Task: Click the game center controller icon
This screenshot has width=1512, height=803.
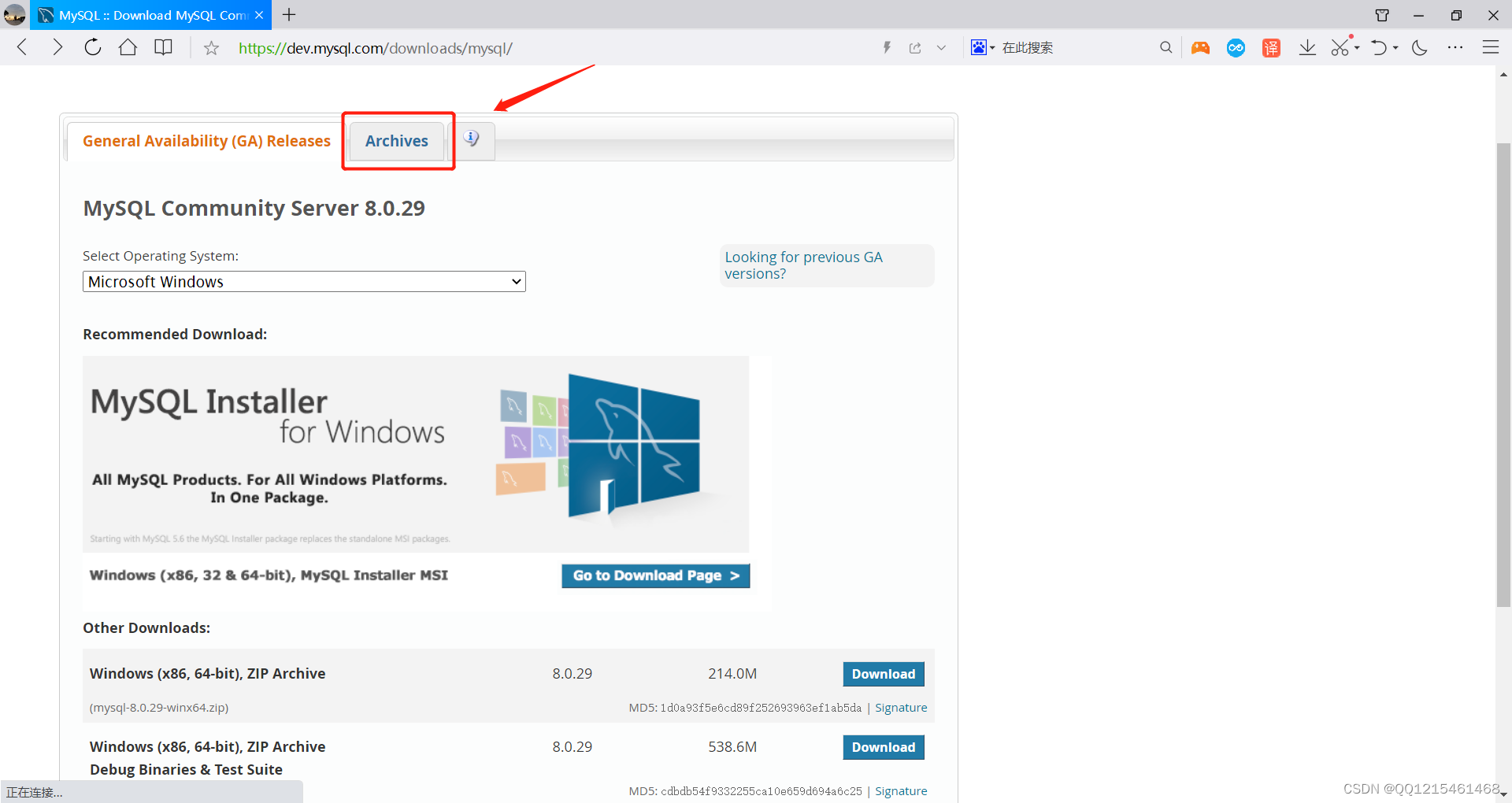Action: (1200, 47)
